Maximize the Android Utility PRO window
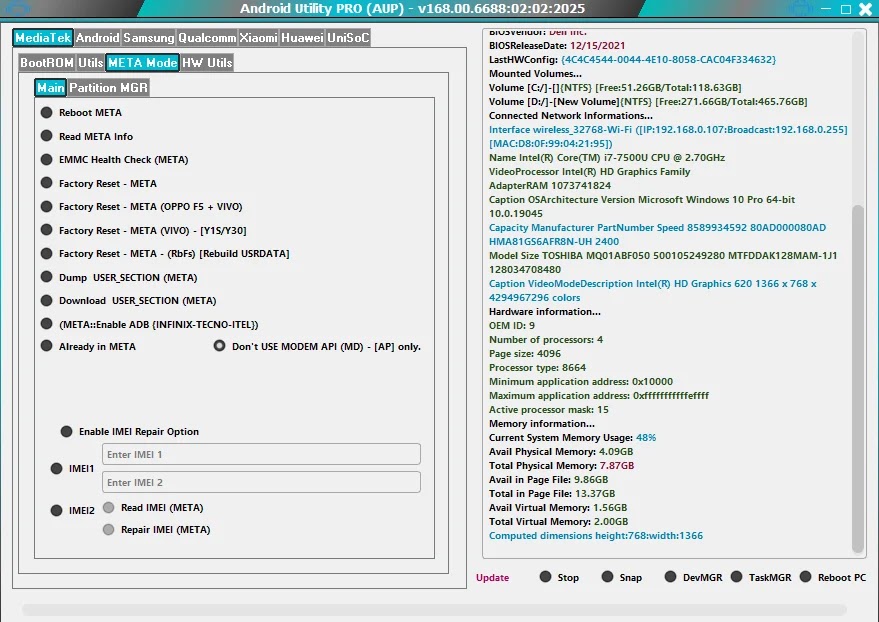This screenshot has height=622, width=879. click(x=846, y=9)
